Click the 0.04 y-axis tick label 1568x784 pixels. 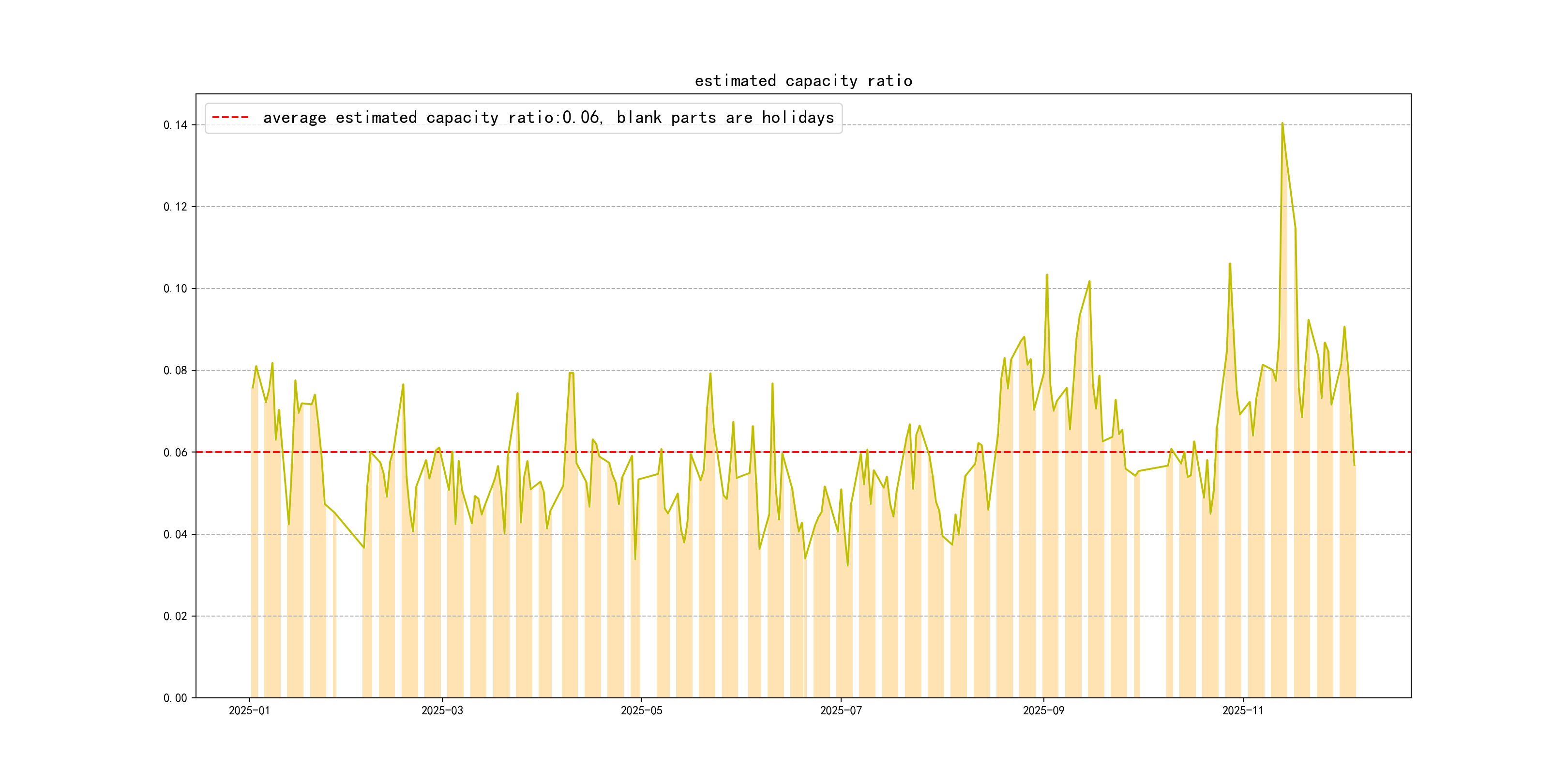tap(175, 534)
